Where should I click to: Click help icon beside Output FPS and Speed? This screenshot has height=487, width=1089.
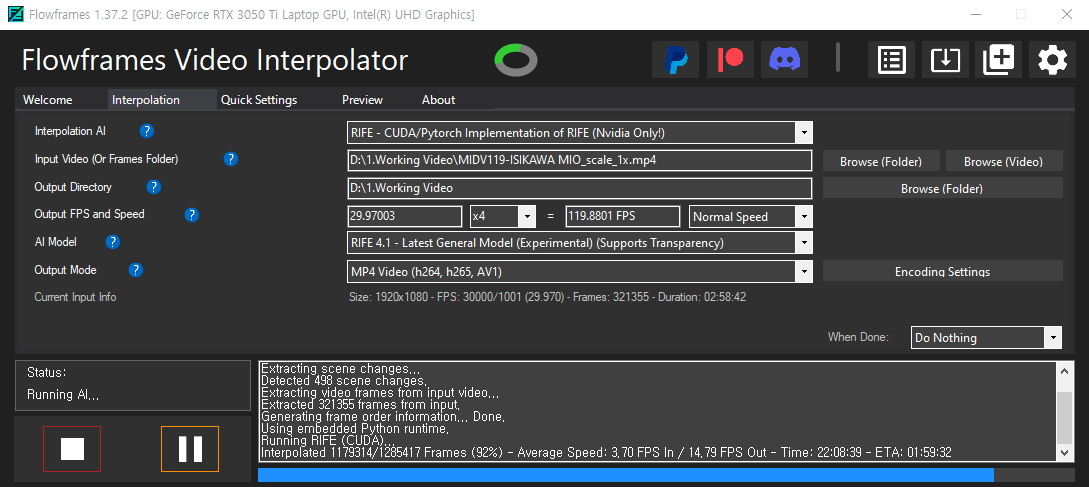192,215
